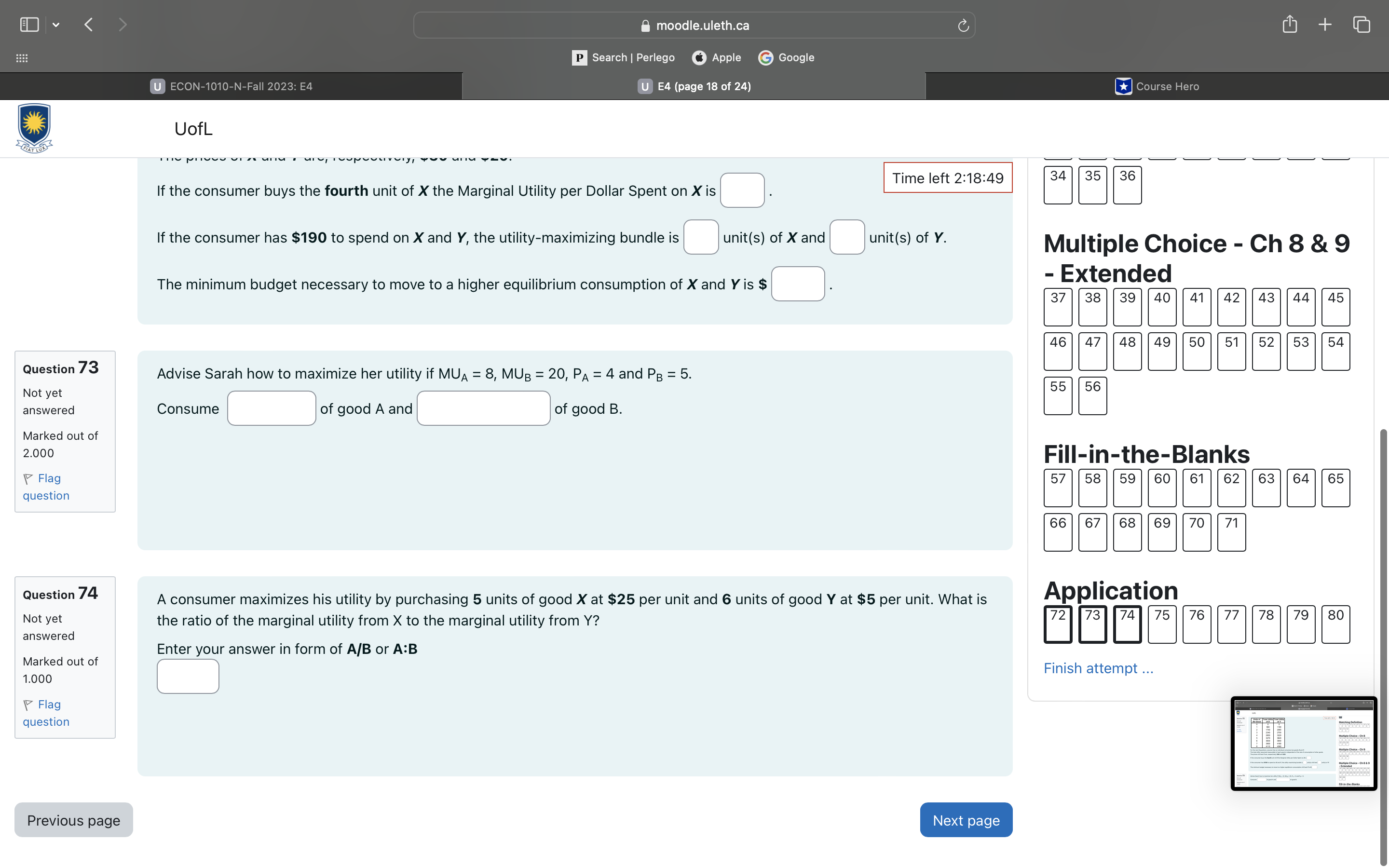Image resolution: width=1389 pixels, height=868 pixels.
Task: Flag question 73
Action: (45, 486)
